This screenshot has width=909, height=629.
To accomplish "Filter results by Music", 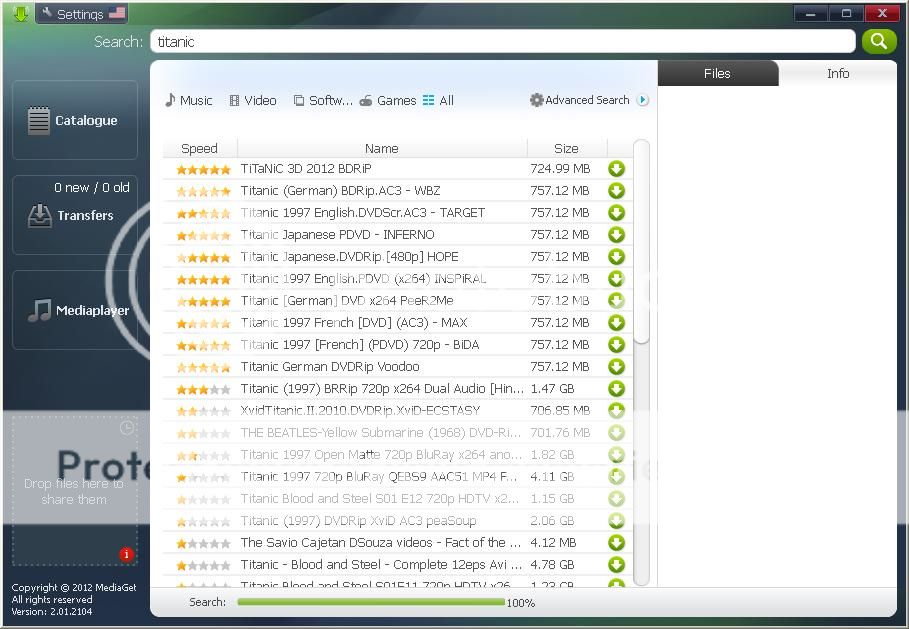I will click(x=188, y=100).
